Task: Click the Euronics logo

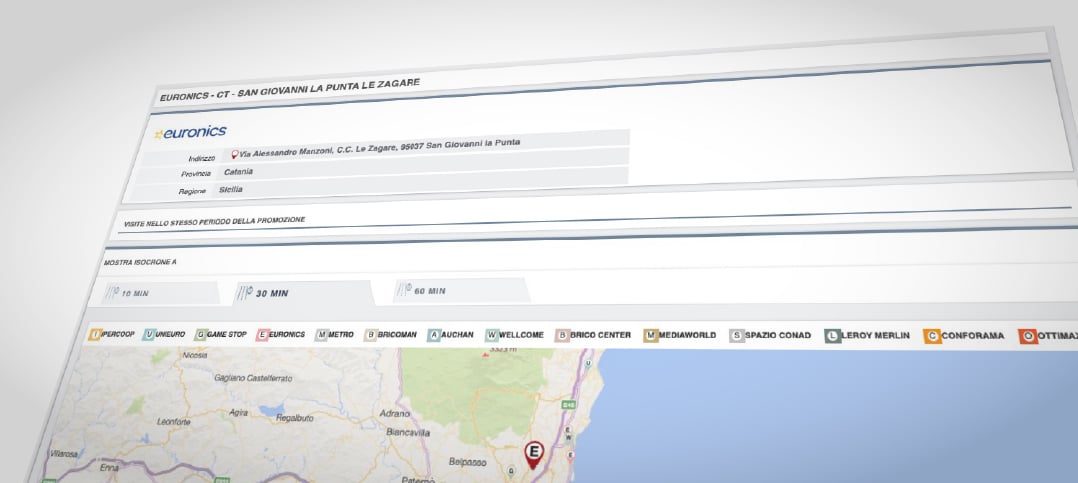Action: coord(190,133)
